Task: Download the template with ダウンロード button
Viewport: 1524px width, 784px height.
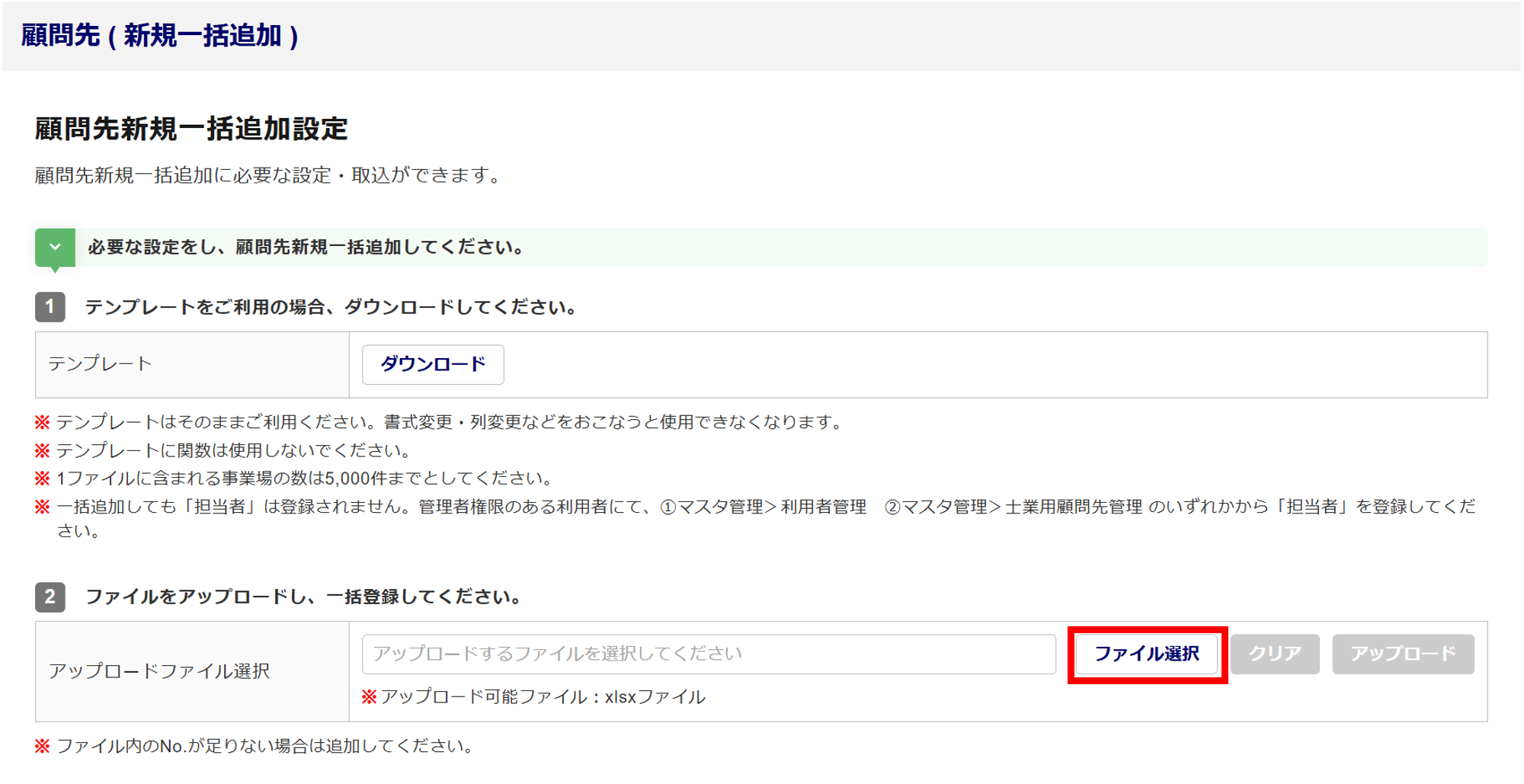Action: (433, 365)
